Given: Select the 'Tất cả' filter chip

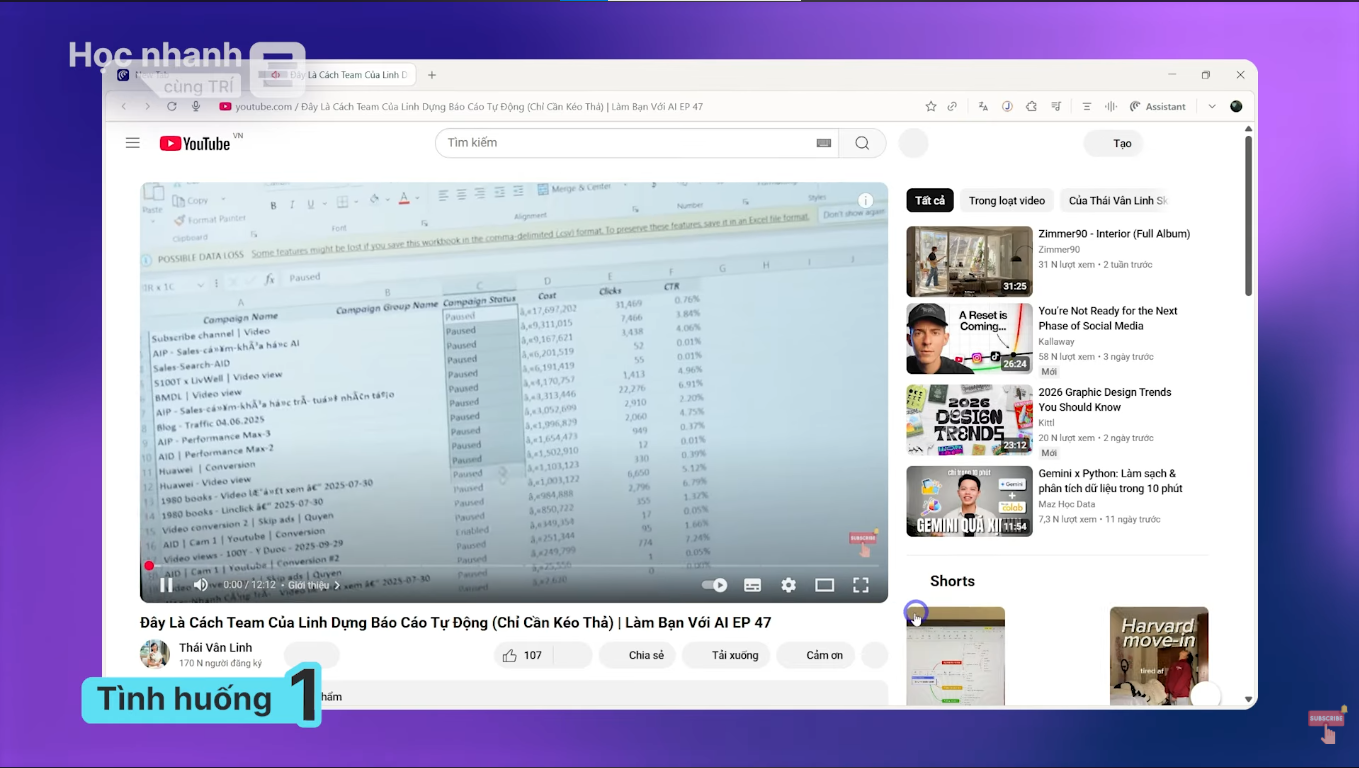Looking at the screenshot, I should (x=929, y=200).
